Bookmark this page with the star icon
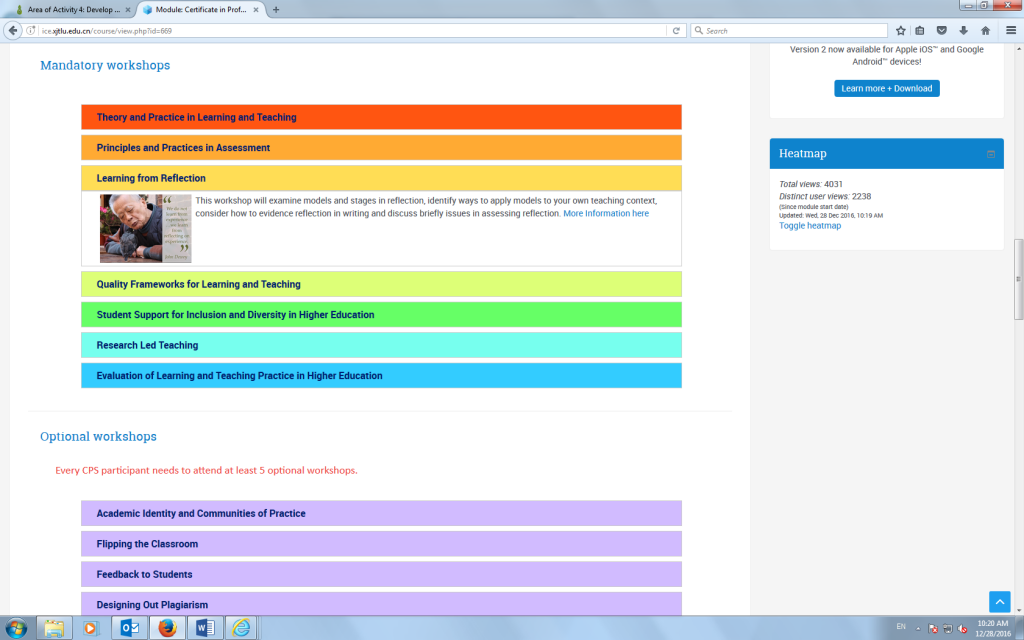This screenshot has width=1024, height=640. [x=900, y=30]
